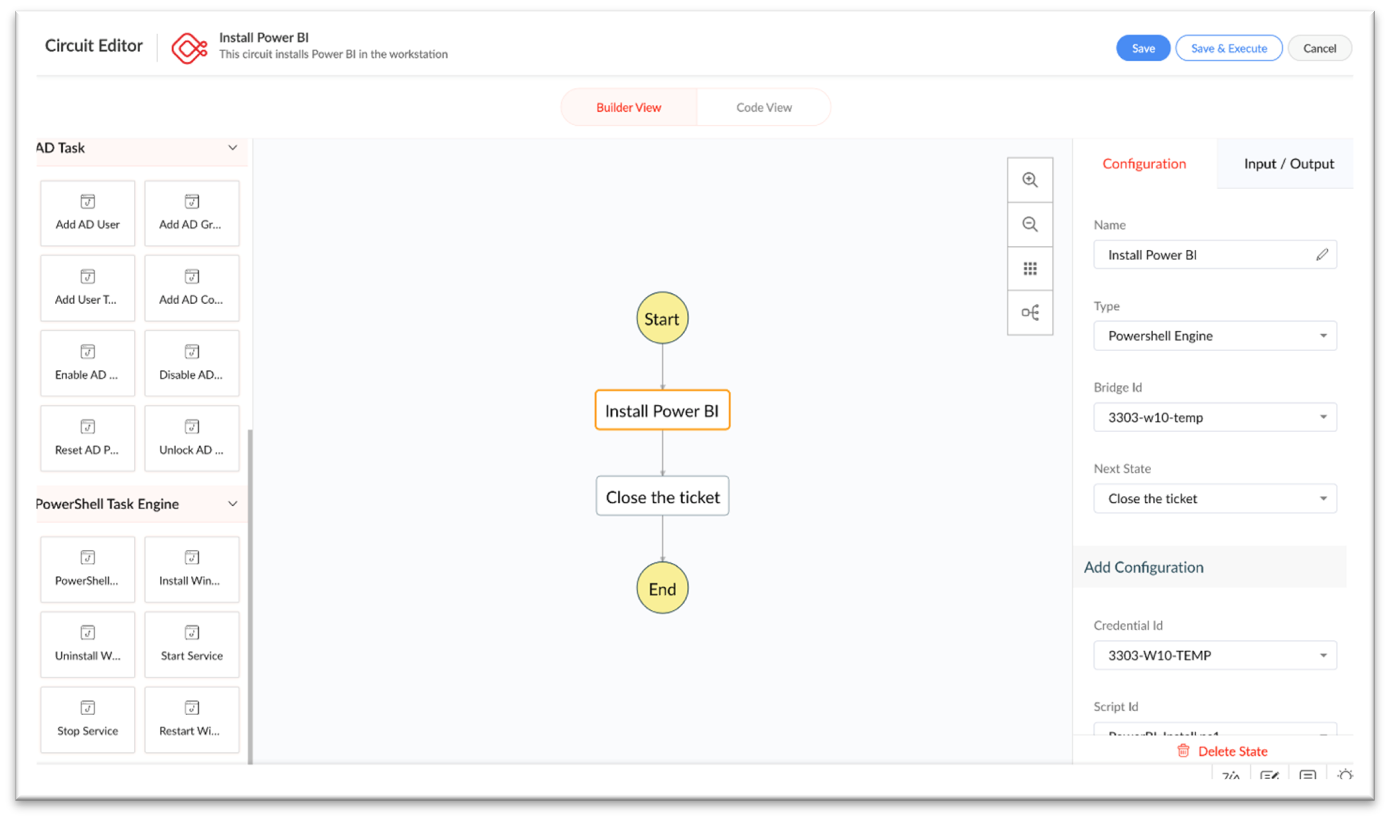Click the Save button
This screenshot has width=1390, height=820.
1143,48
